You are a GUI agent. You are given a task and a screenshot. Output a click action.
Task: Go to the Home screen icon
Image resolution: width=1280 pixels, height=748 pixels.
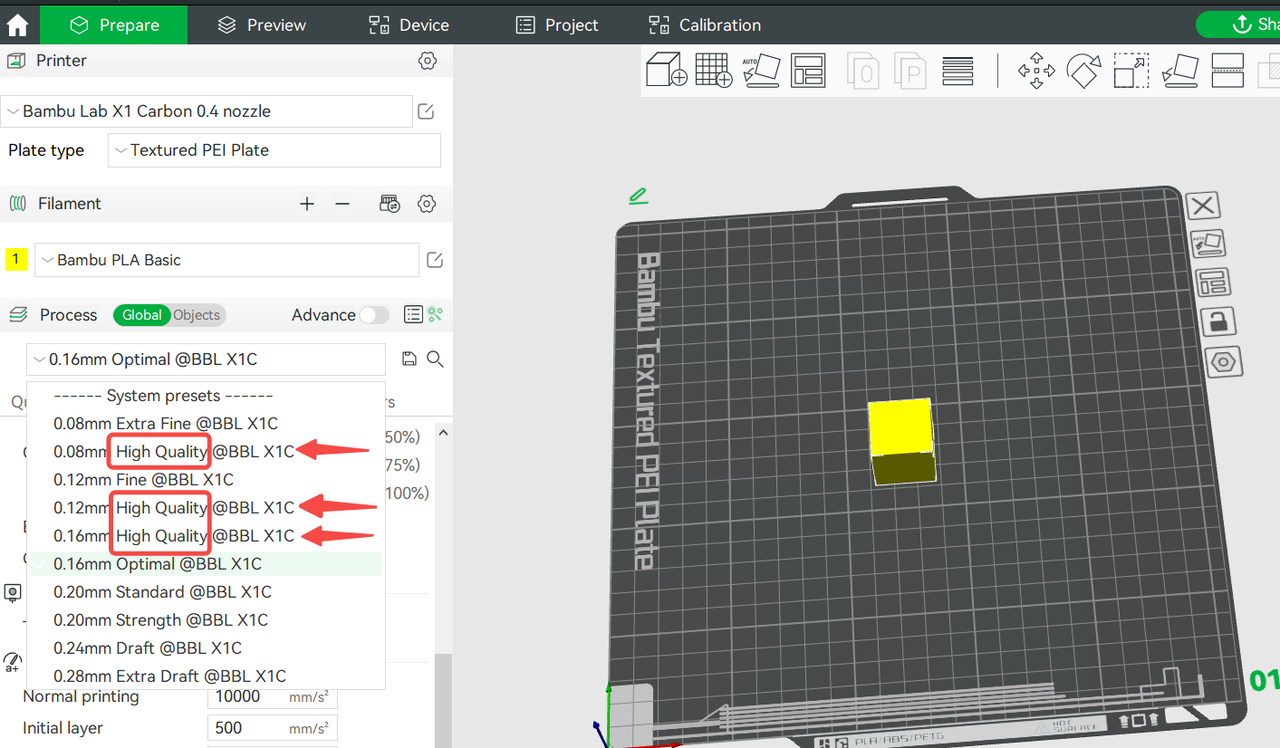click(18, 25)
